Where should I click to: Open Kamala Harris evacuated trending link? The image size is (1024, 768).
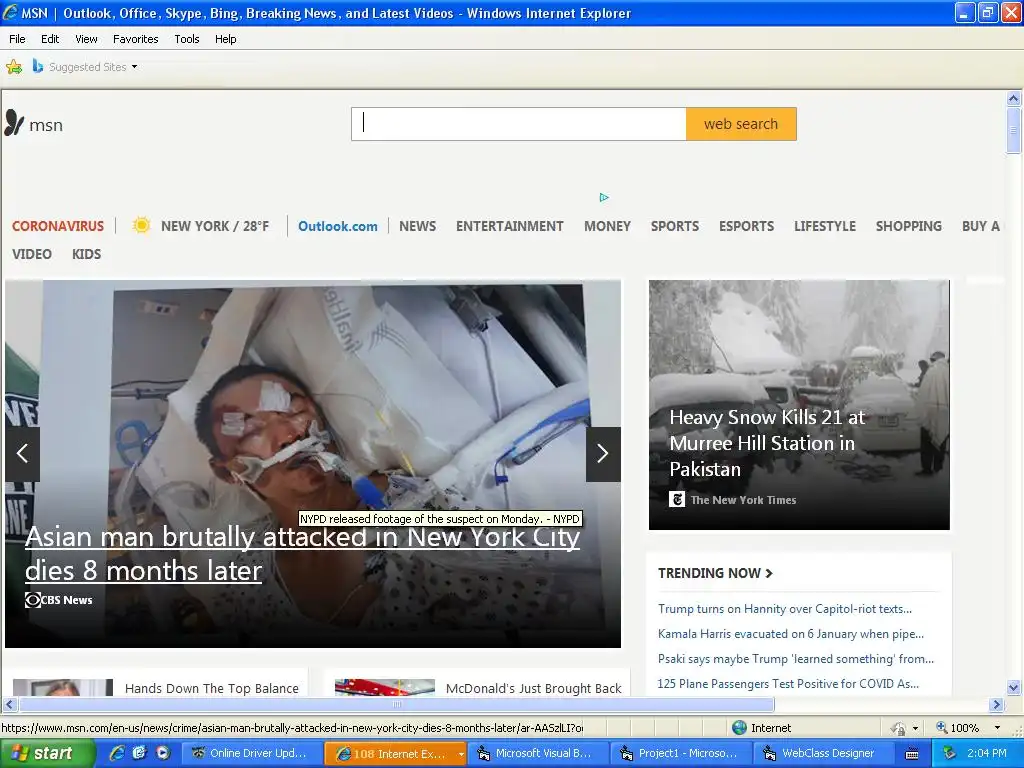point(791,633)
